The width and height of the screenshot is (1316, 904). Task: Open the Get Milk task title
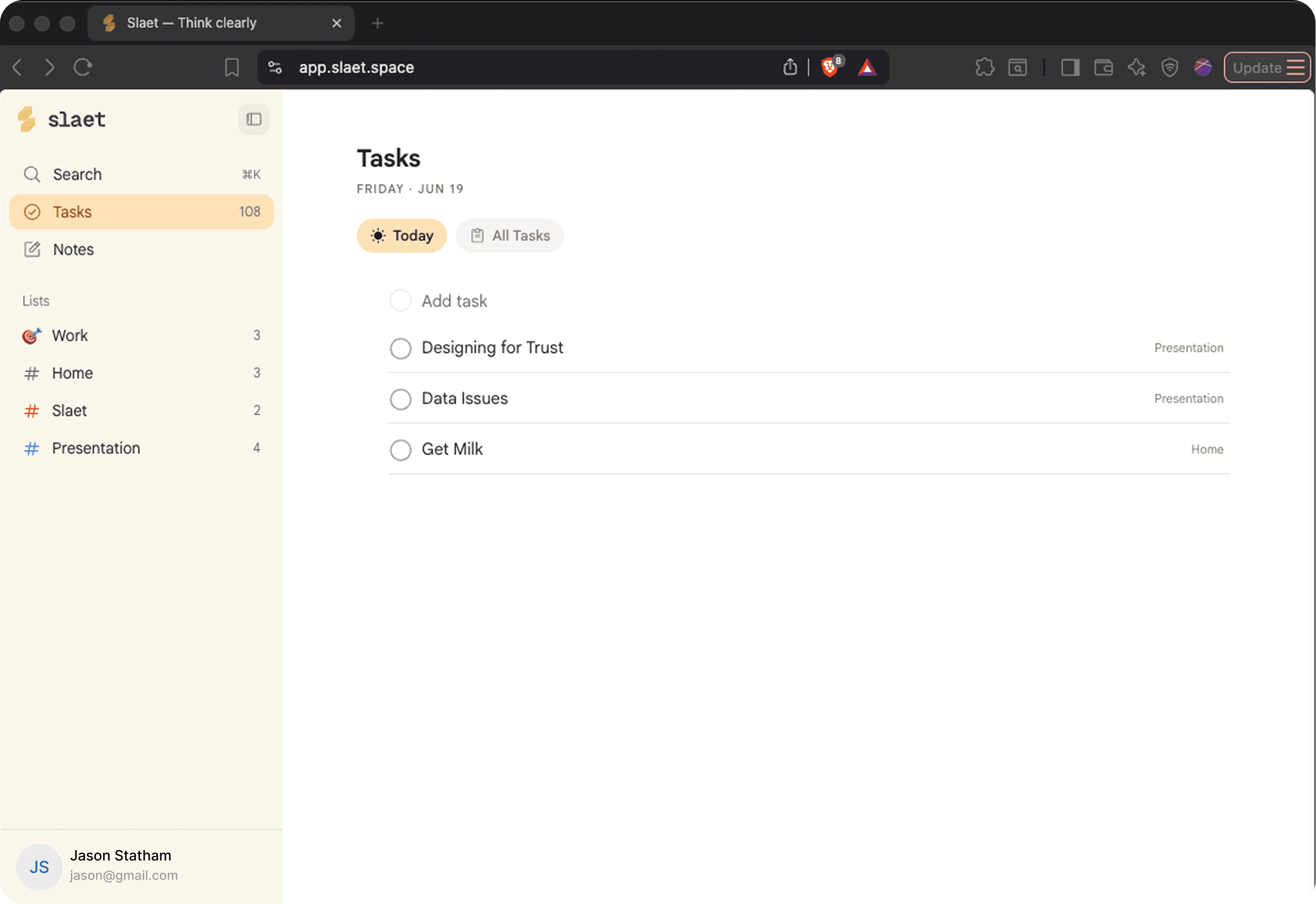452,449
